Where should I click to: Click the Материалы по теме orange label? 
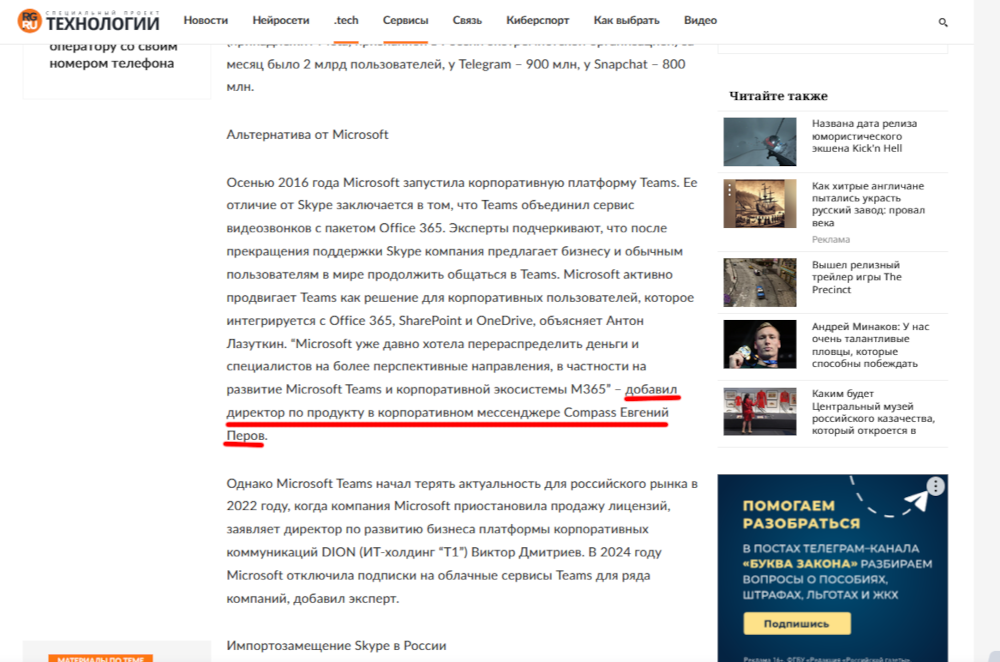[x=101, y=658]
